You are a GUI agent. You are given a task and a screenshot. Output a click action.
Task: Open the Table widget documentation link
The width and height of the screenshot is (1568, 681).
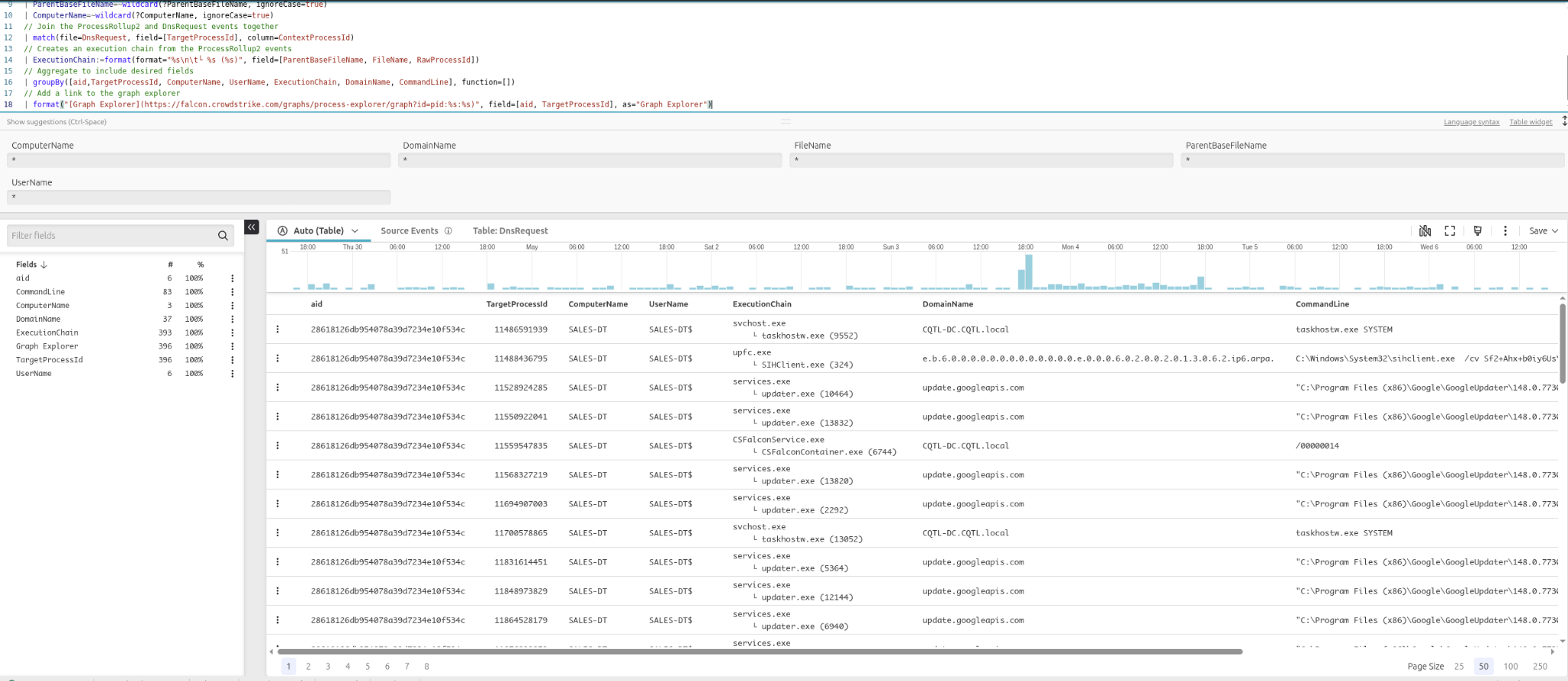pyautogui.click(x=1530, y=122)
